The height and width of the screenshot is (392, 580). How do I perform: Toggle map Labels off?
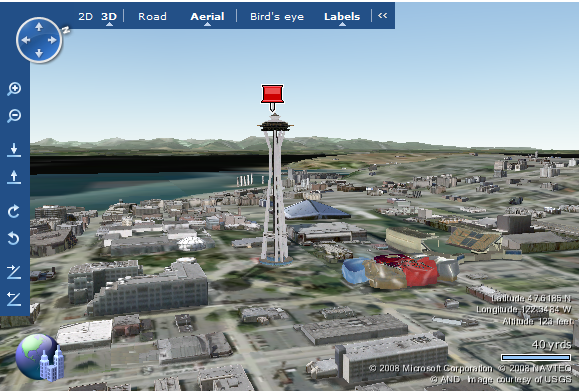(342, 17)
